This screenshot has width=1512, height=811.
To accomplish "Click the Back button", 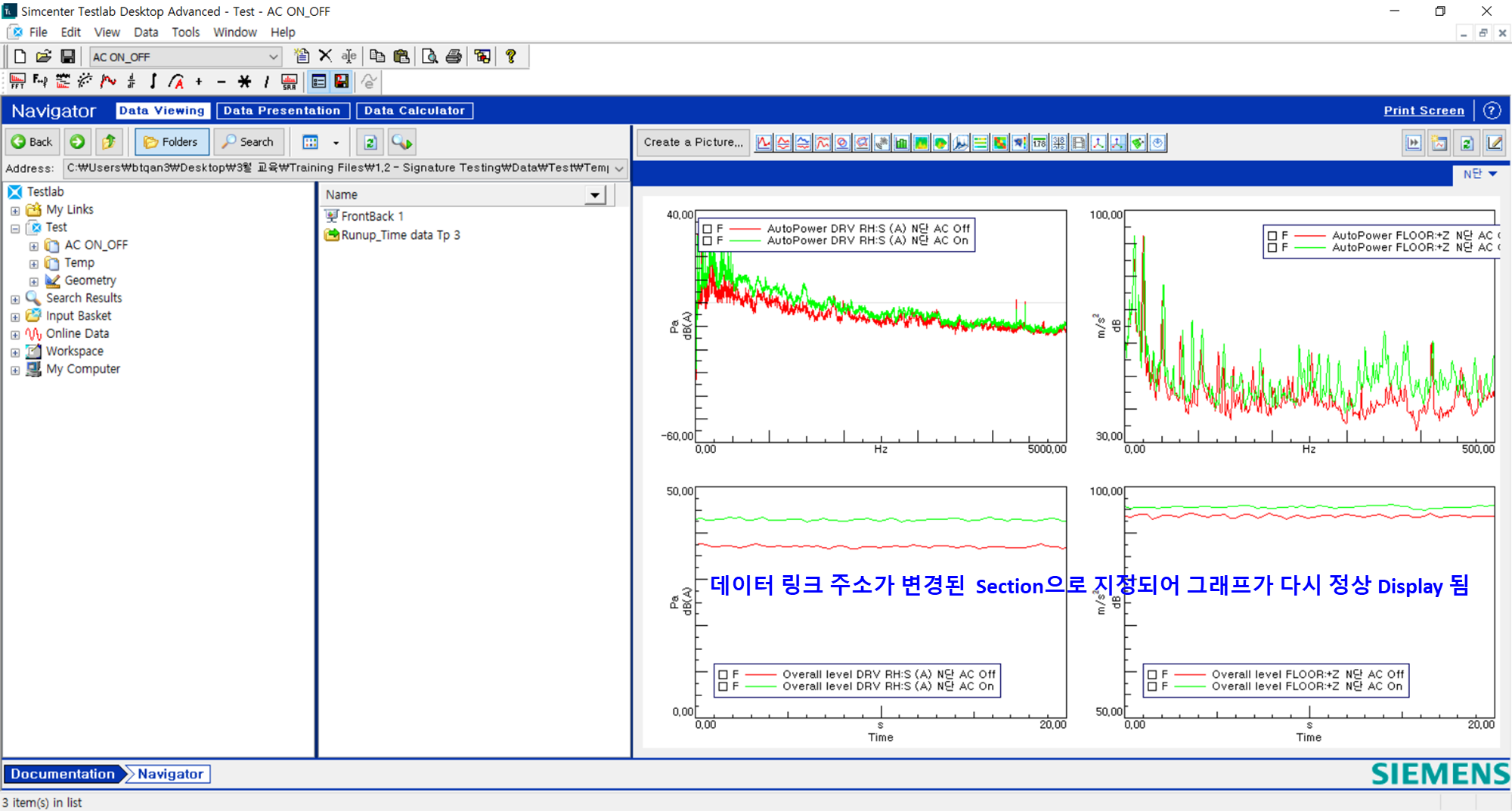I will (32, 141).
